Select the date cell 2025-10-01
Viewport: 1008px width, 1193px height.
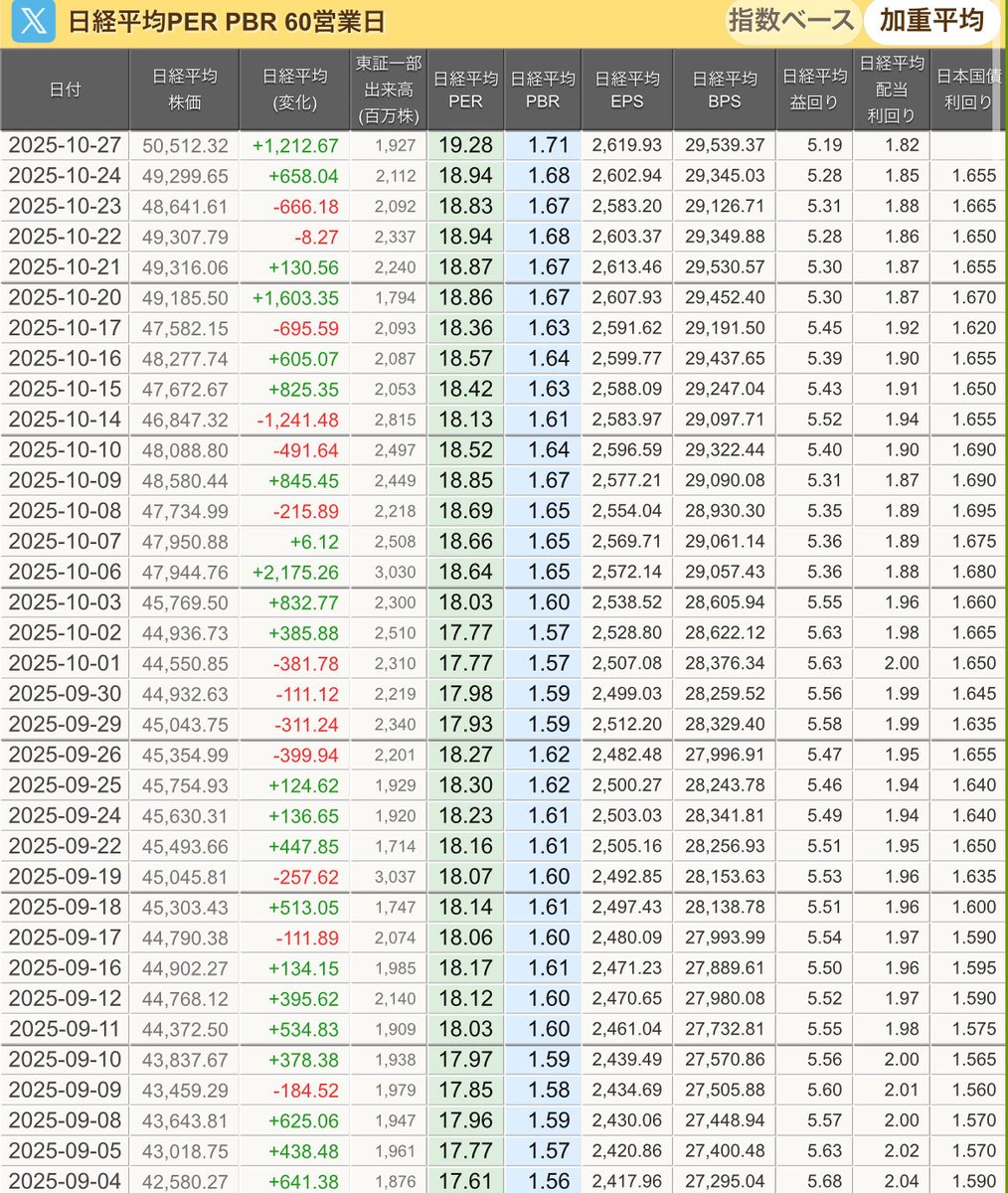pos(65,663)
